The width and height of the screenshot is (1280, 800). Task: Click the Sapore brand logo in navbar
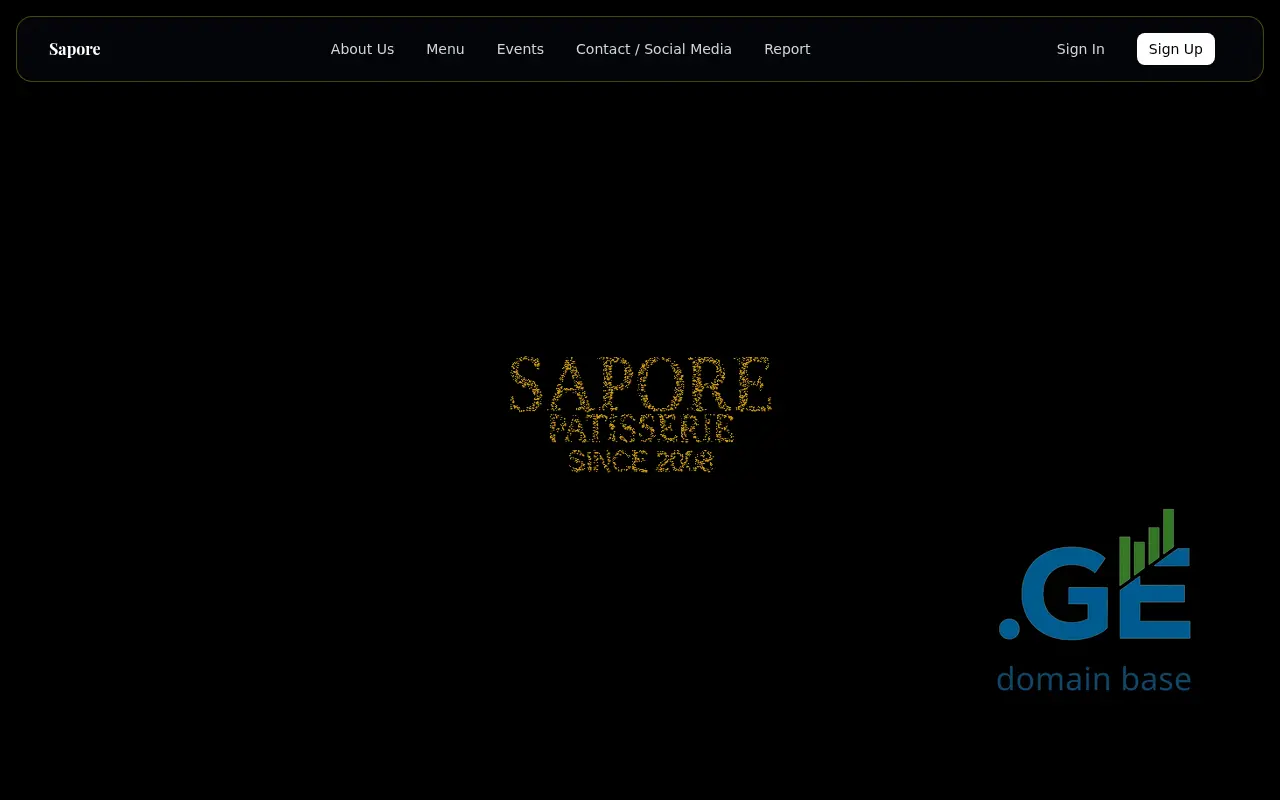click(74, 49)
